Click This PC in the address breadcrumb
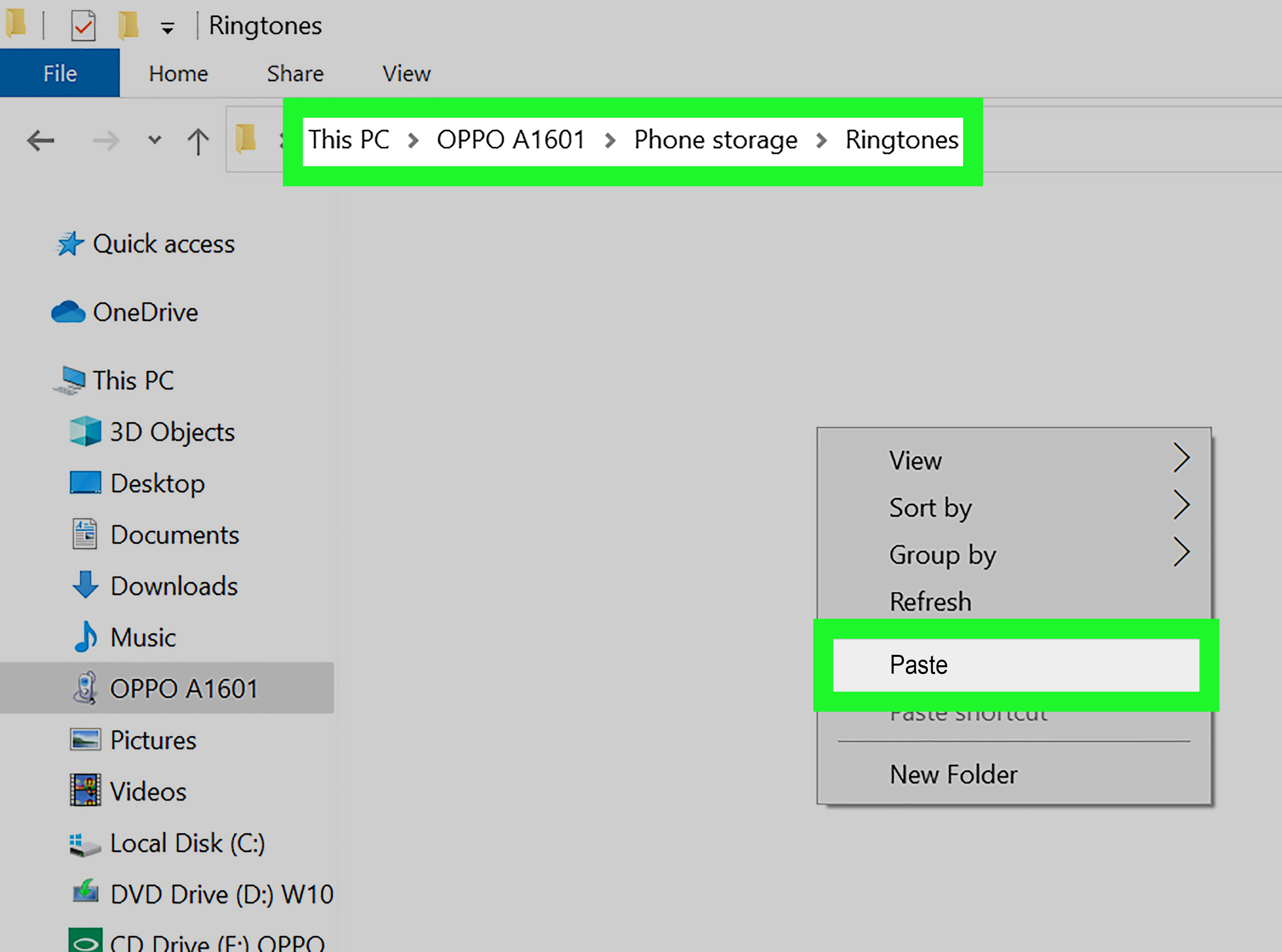The image size is (1282, 952). click(349, 140)
